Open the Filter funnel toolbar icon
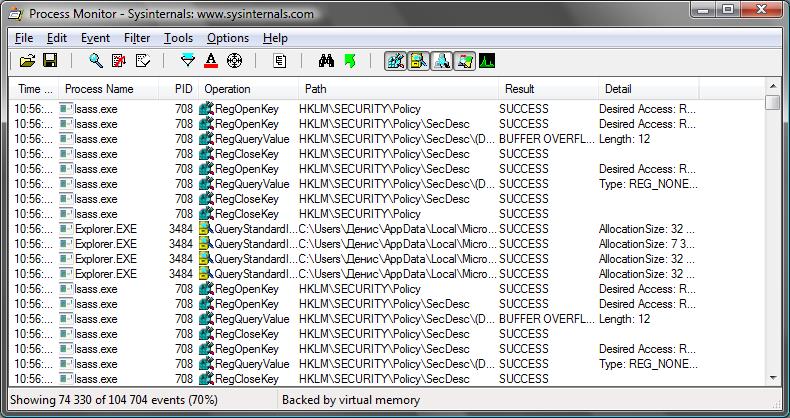This screenshot has width=790, height=418. click(x=187, y=61)
